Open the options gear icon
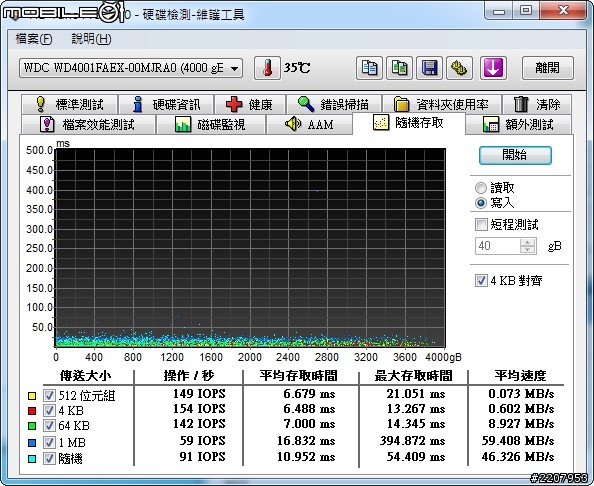 459,68
